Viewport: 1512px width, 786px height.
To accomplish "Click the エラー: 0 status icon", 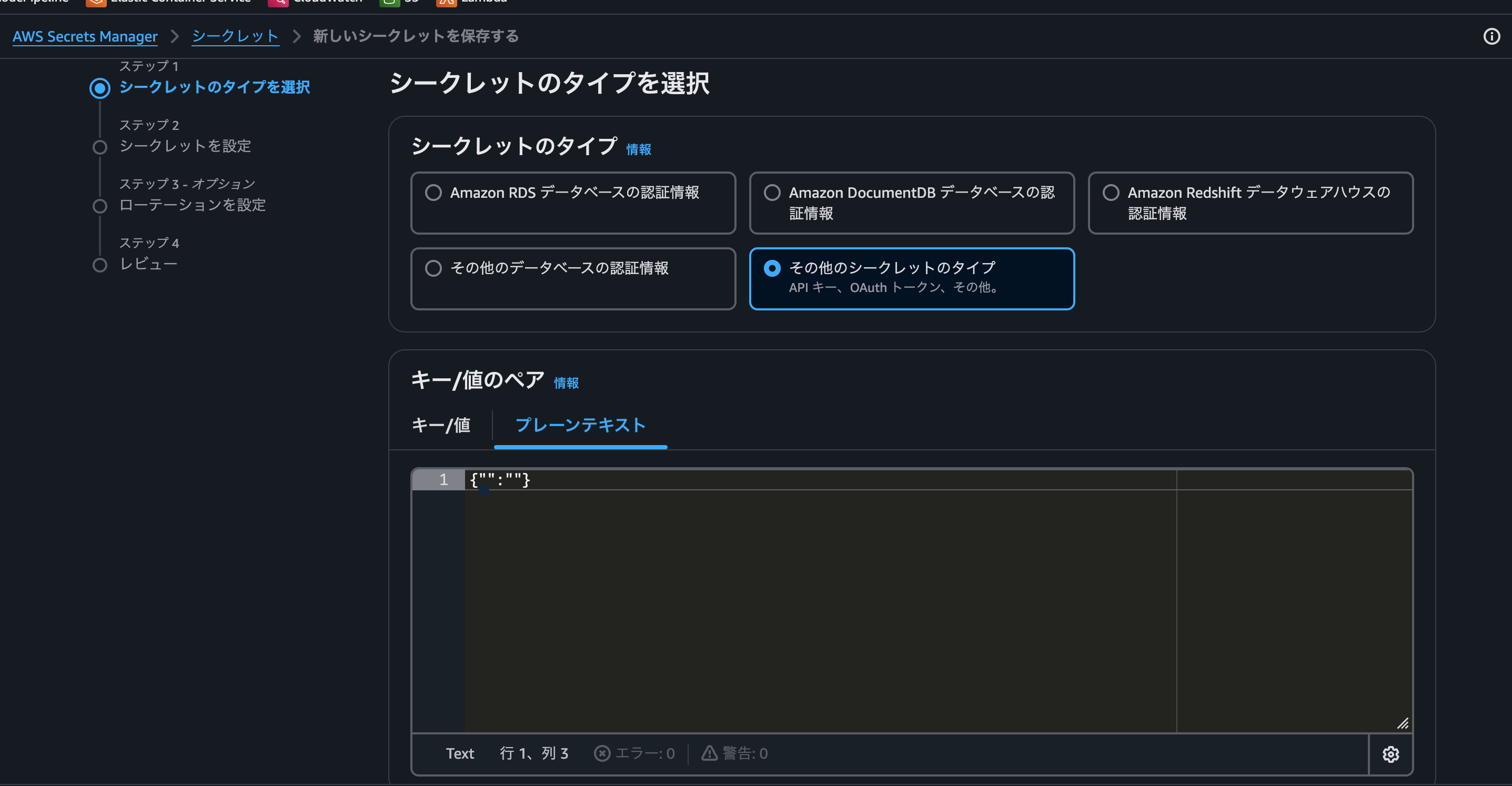I will click(603, 753).
